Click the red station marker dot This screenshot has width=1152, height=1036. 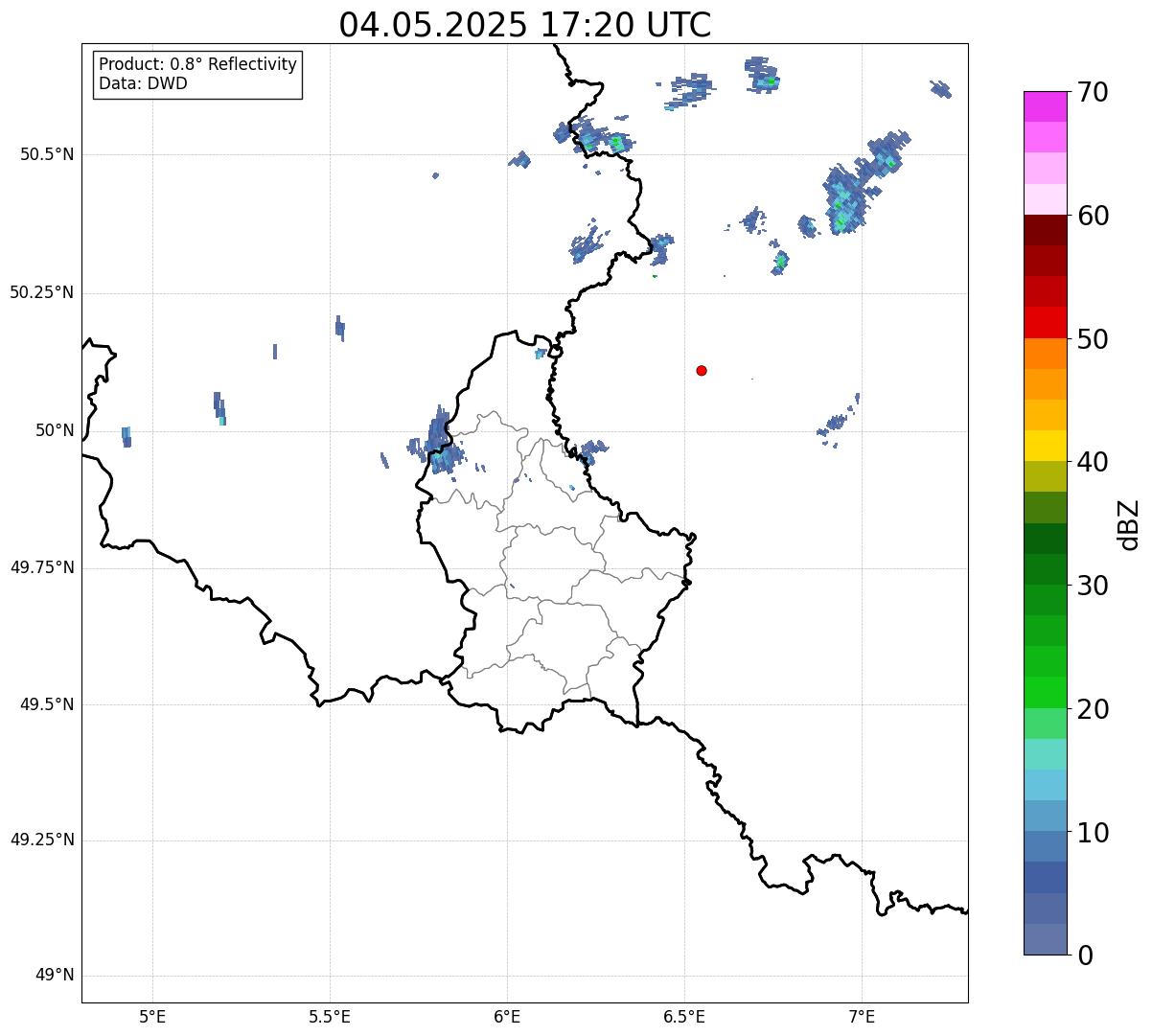(702, 370)
